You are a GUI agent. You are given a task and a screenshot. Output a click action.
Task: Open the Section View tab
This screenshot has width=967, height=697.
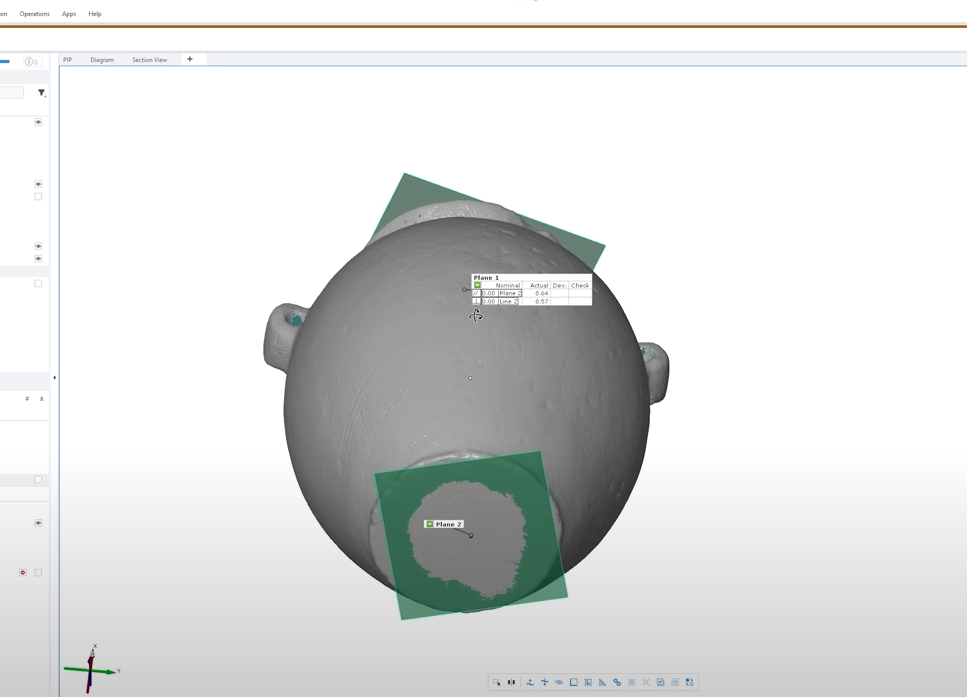(149, 60)
